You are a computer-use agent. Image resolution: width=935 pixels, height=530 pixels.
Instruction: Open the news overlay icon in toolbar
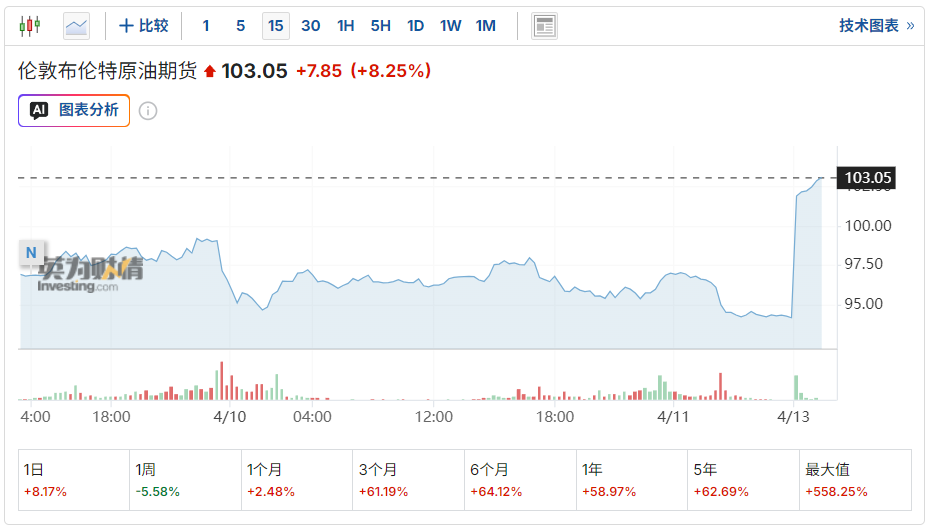pos(544,26)
